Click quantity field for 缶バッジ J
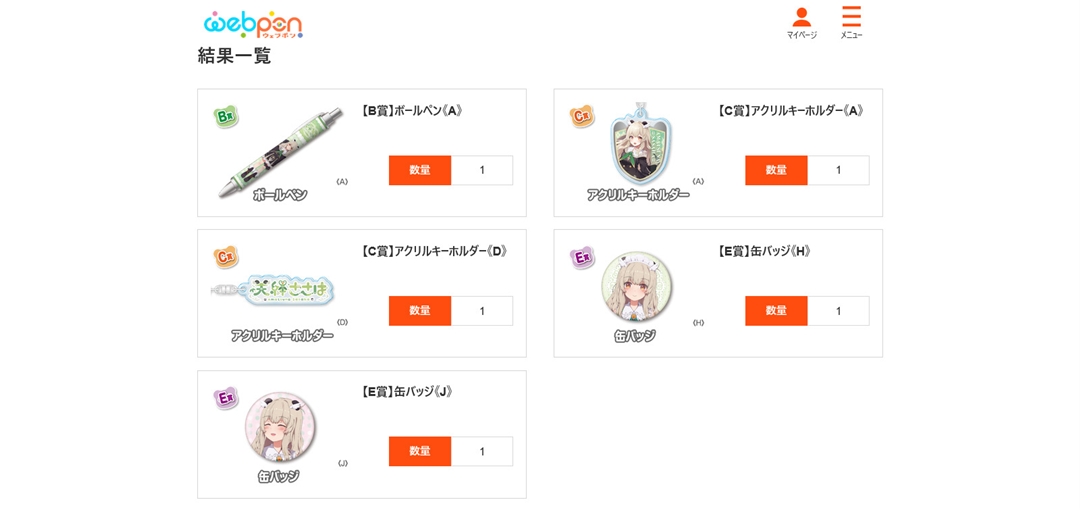 pyautogui.click(x=482, y=451)
